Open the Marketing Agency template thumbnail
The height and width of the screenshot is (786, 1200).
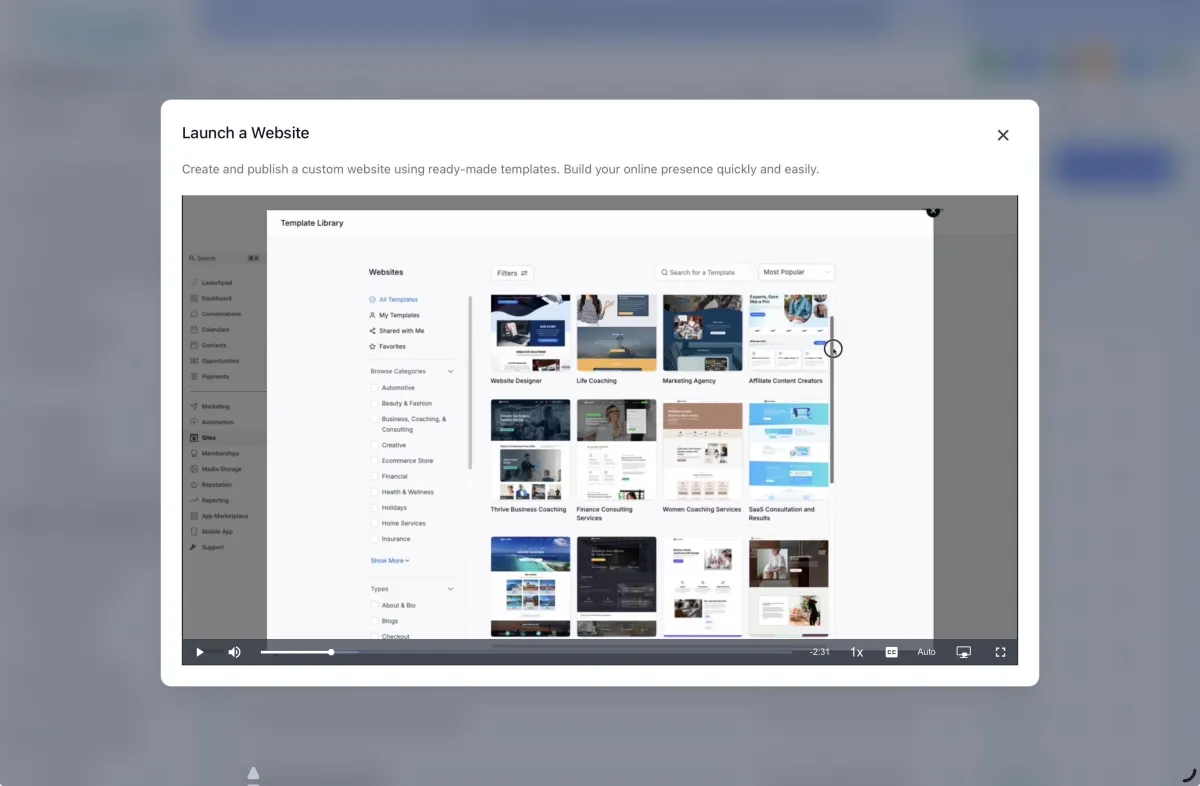click(702, 333)
